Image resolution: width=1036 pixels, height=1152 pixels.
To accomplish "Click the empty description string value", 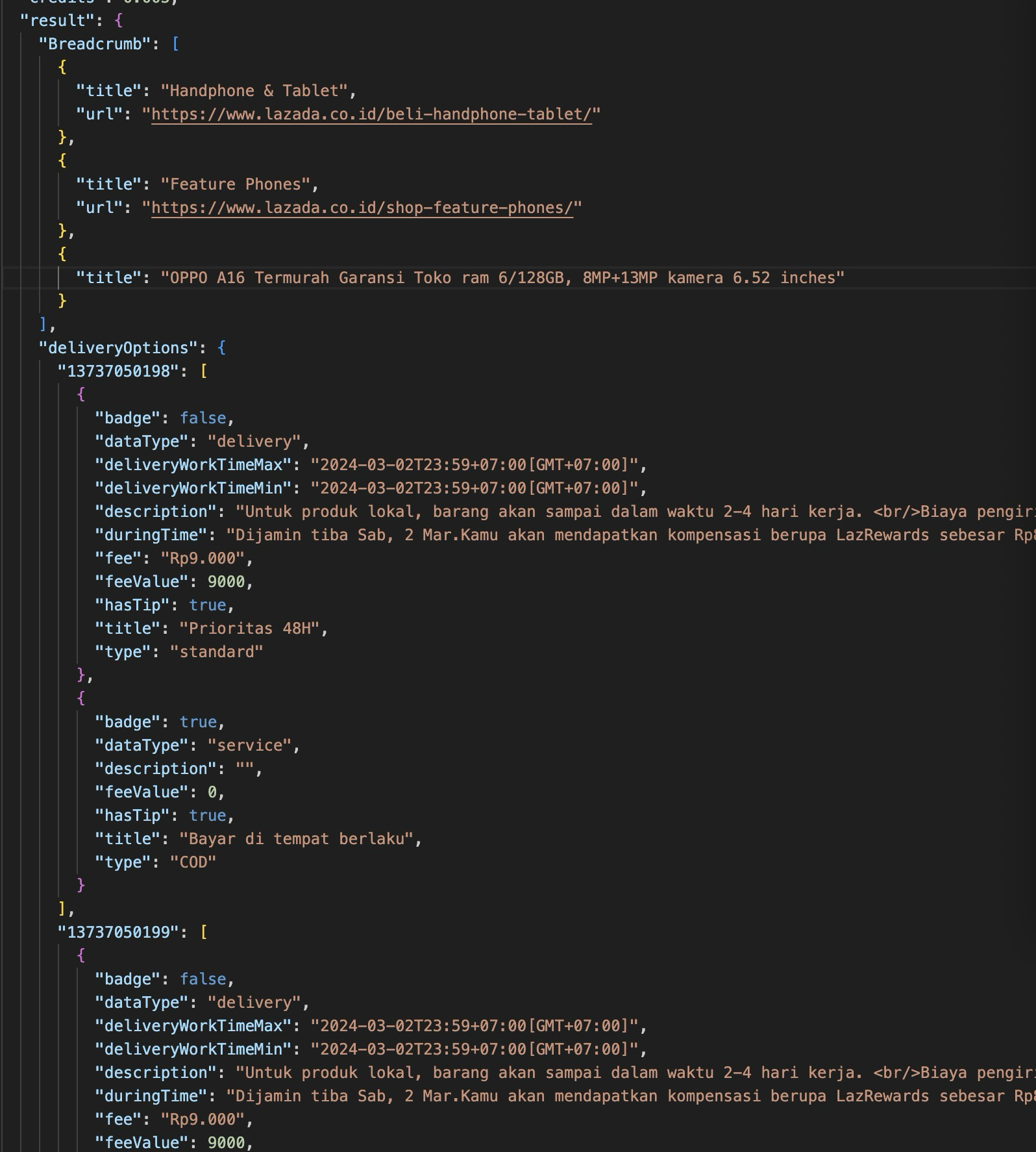I will tap(245, 769).
